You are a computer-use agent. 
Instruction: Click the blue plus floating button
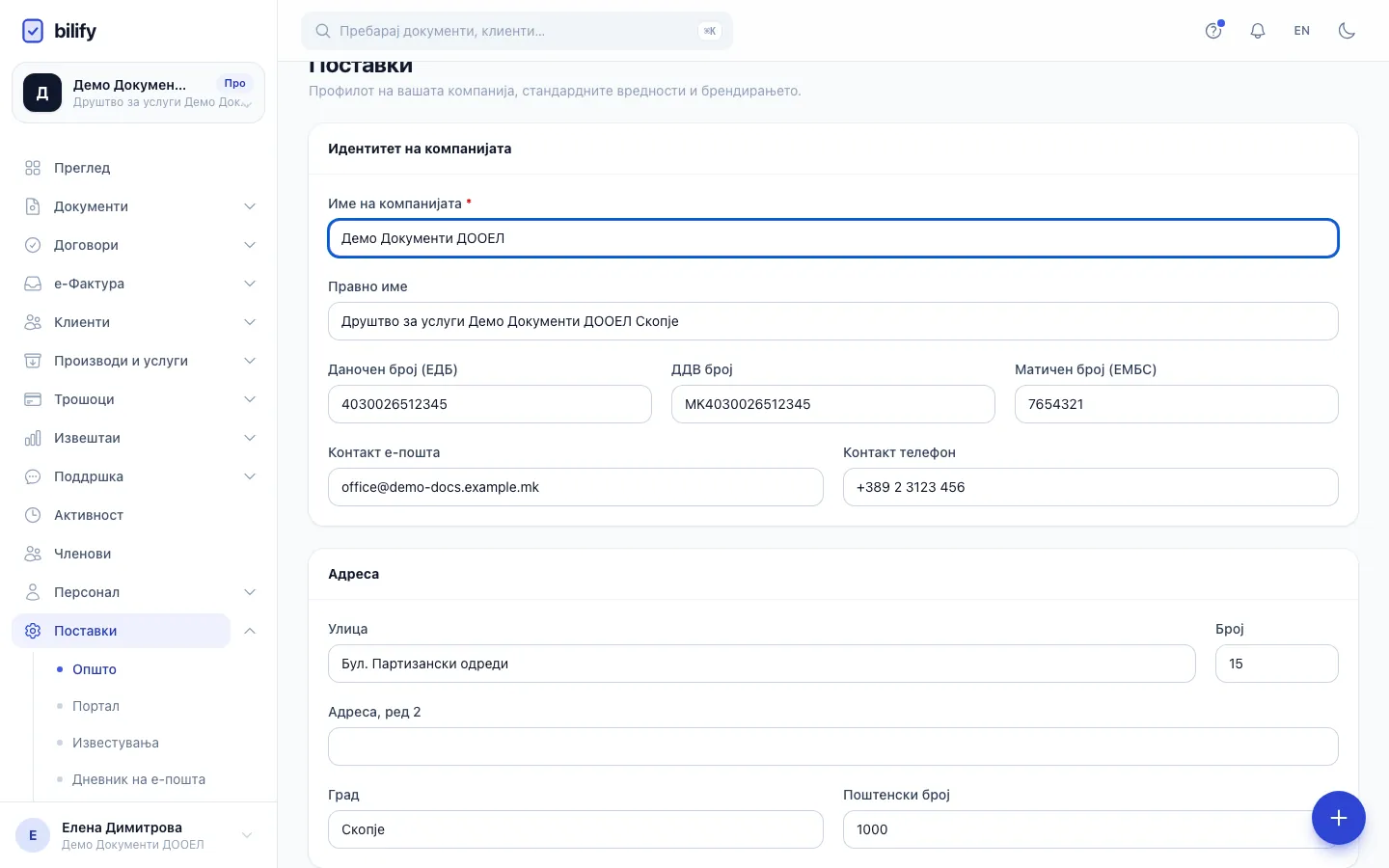1339,818
